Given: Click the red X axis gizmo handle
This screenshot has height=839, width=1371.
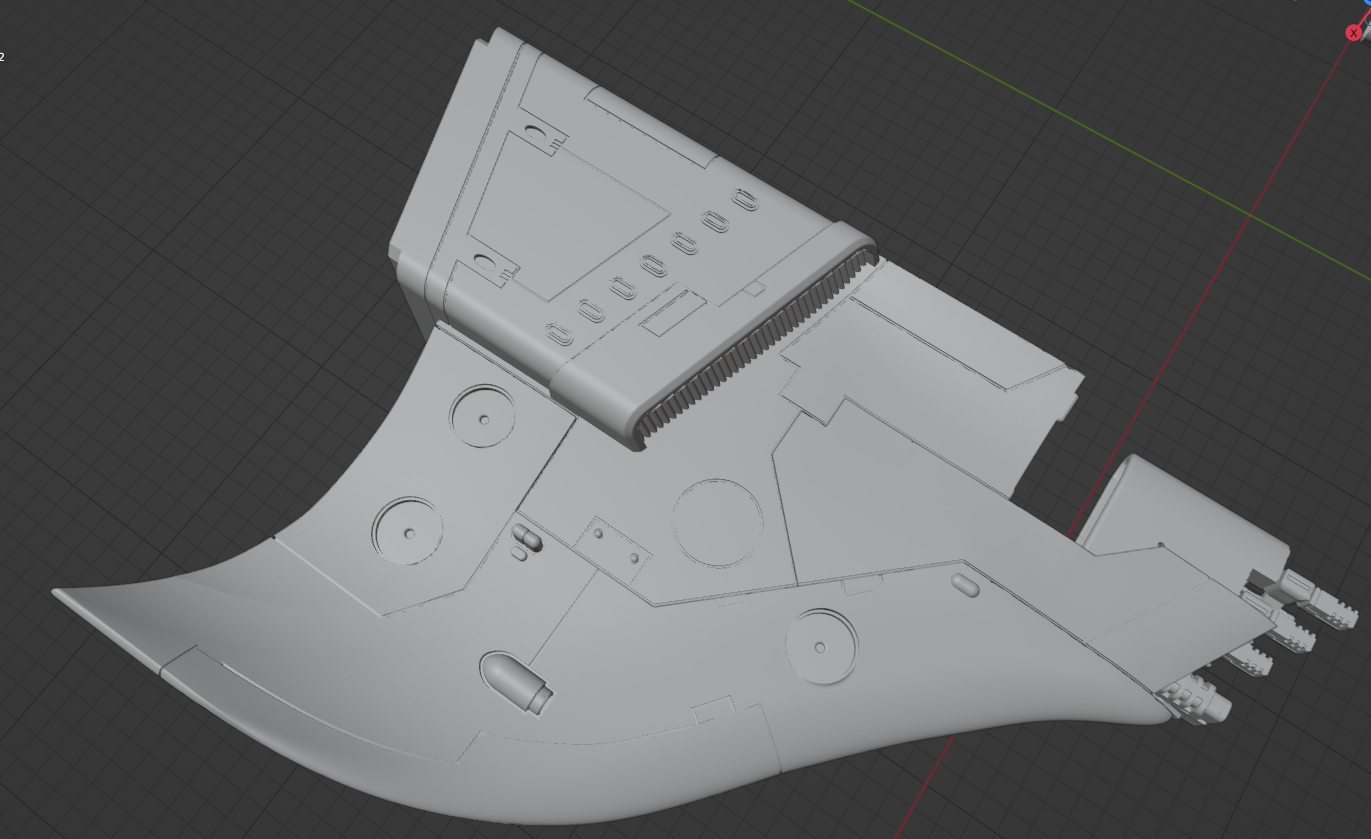Looking at the screenshot, I should [1354, 33].
